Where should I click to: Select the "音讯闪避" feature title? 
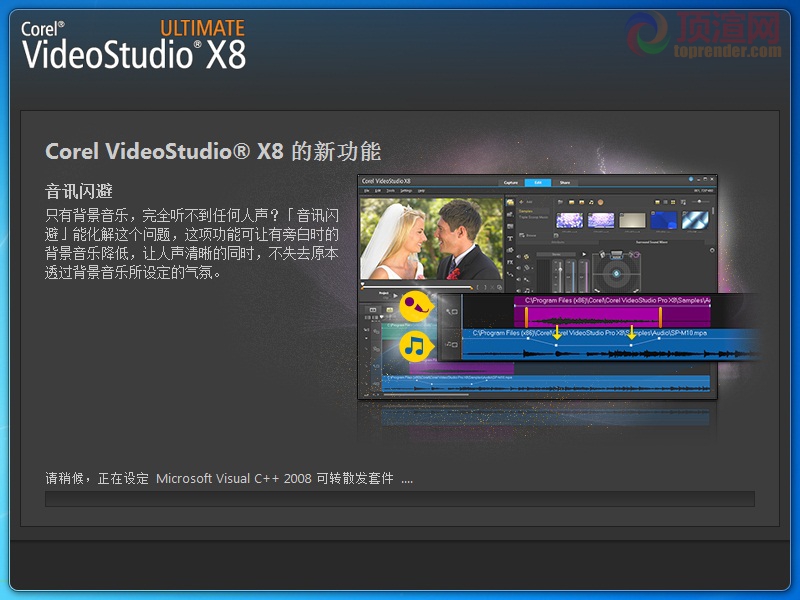point(79,191)
